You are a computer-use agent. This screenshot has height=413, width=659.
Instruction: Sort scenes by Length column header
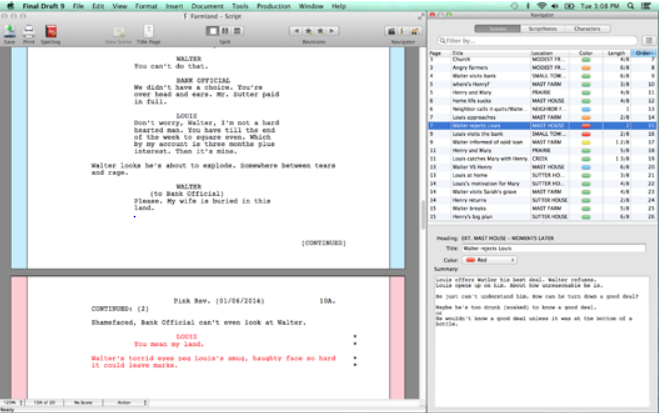617,53
